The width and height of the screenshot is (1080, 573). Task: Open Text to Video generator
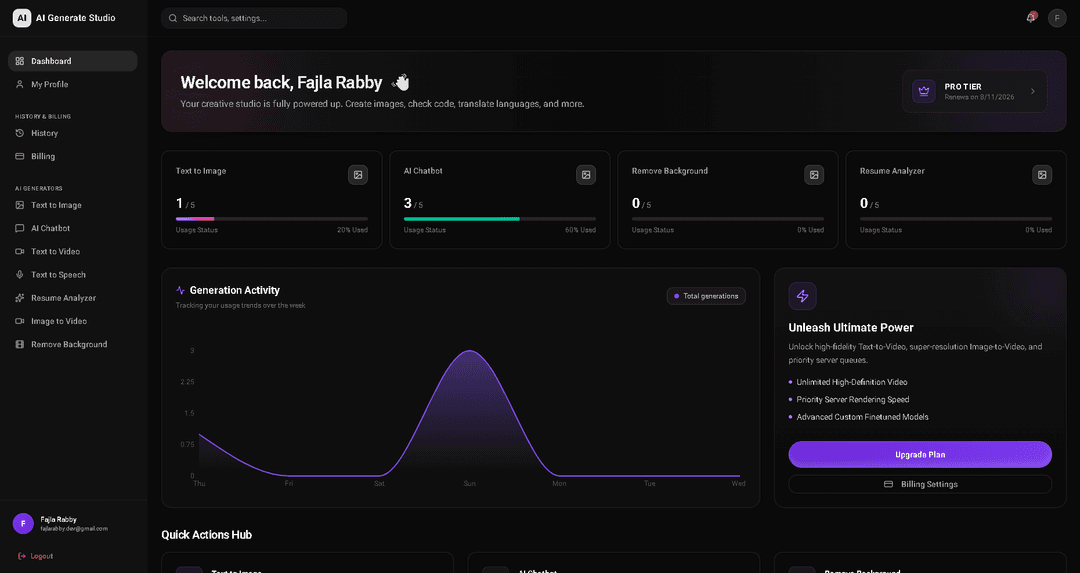[73, 251]
